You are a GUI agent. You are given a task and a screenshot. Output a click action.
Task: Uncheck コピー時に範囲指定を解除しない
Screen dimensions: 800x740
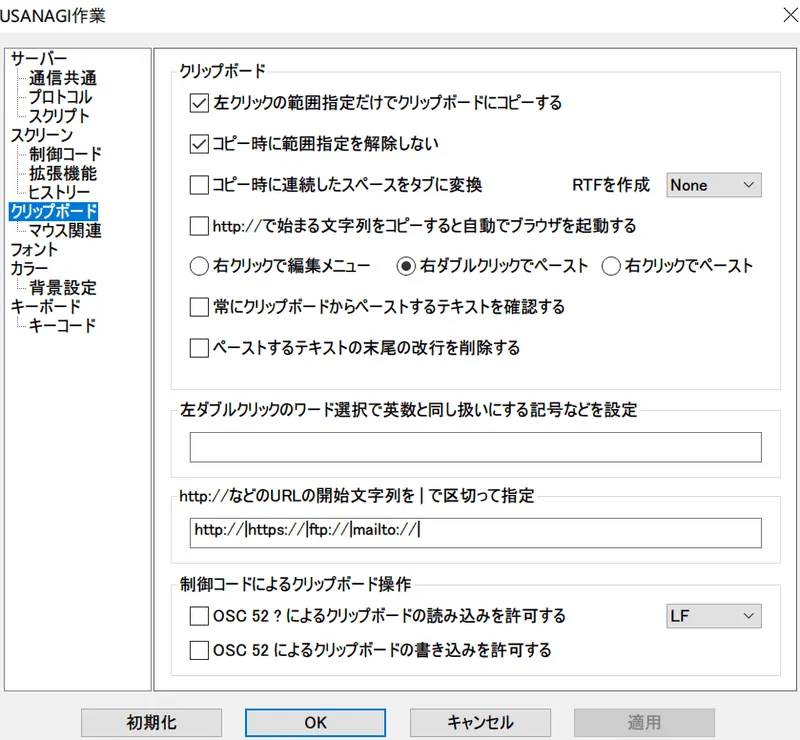click(199, 144)
